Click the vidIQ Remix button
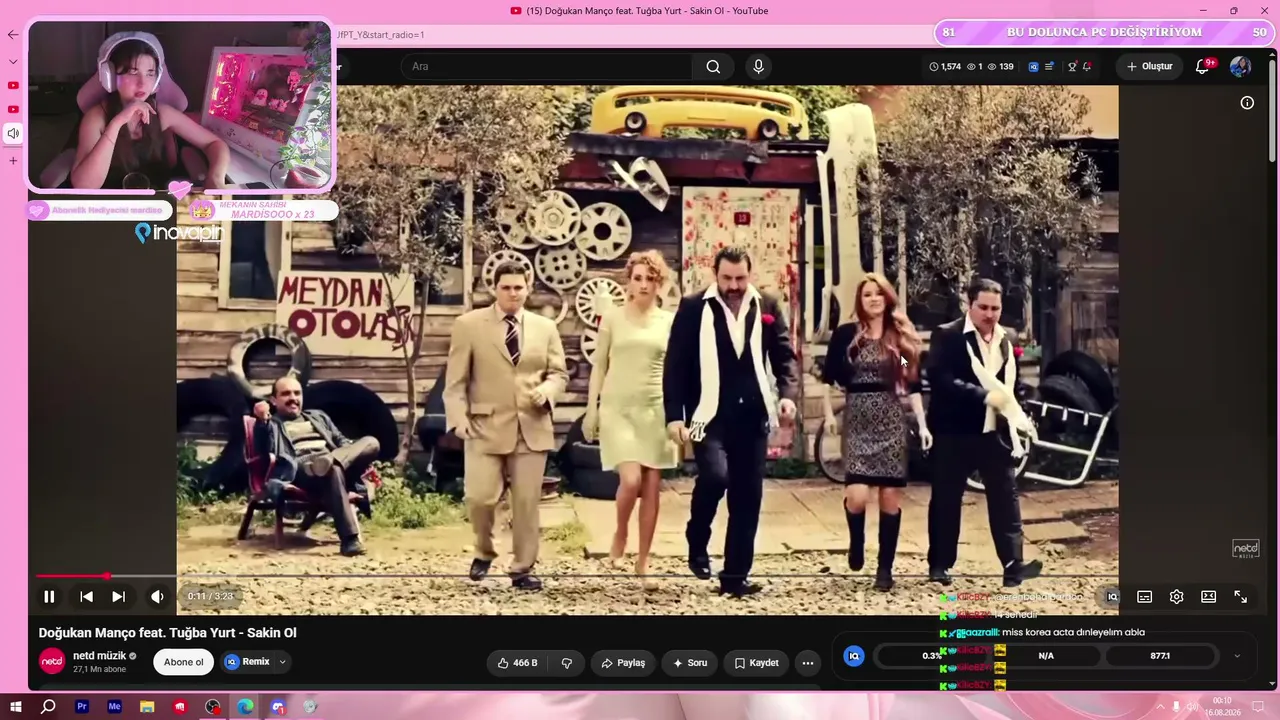The height and width of the screenshot is (720, 1280). [x=247, y=662]
